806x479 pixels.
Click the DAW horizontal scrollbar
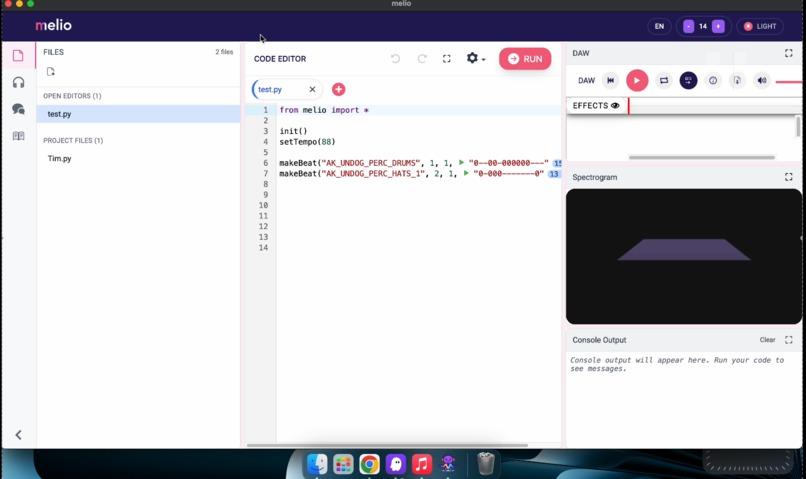tap(702, 157)
